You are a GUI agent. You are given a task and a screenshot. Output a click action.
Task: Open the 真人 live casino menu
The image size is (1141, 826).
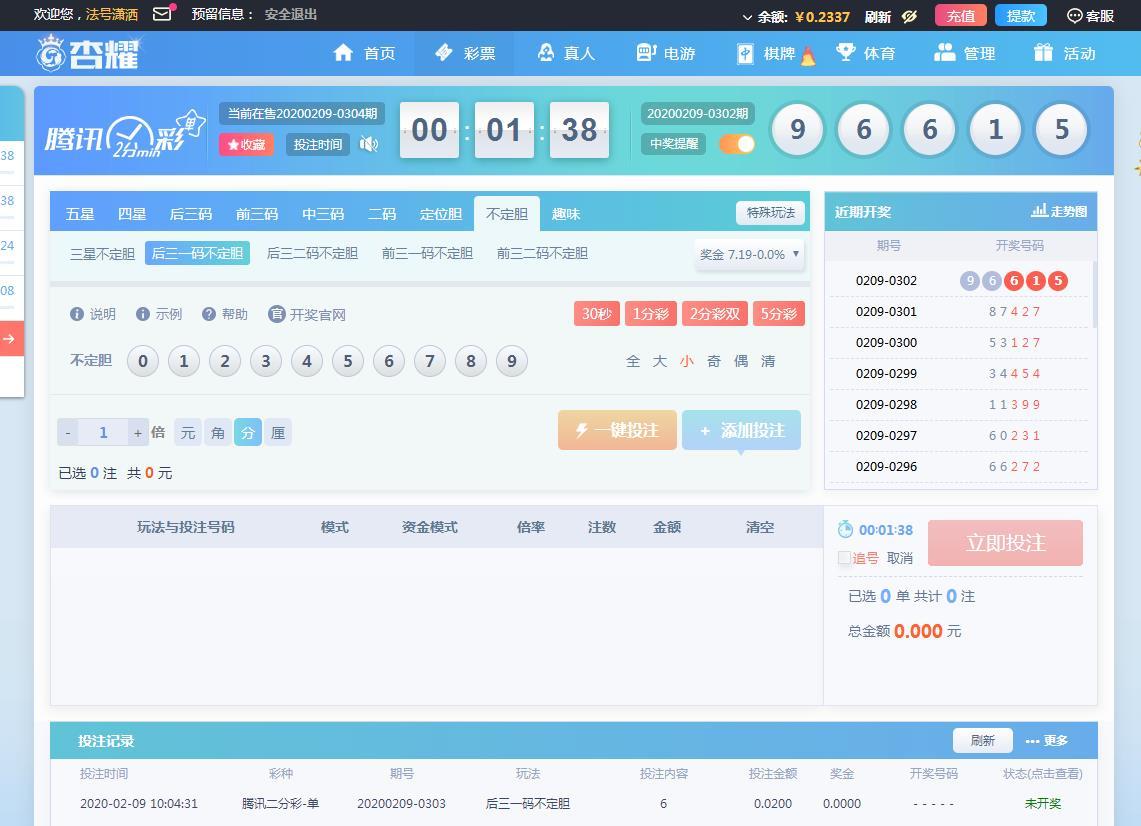[565, 52]
